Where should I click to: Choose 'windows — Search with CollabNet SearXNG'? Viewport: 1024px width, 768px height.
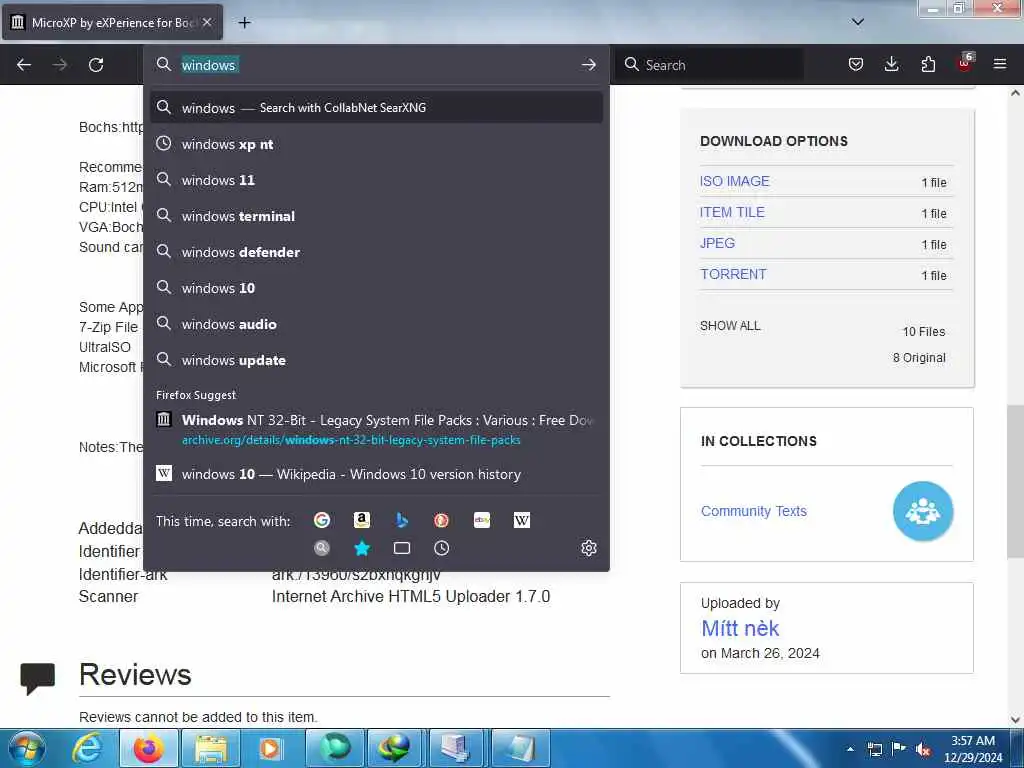tap(376, 108)
